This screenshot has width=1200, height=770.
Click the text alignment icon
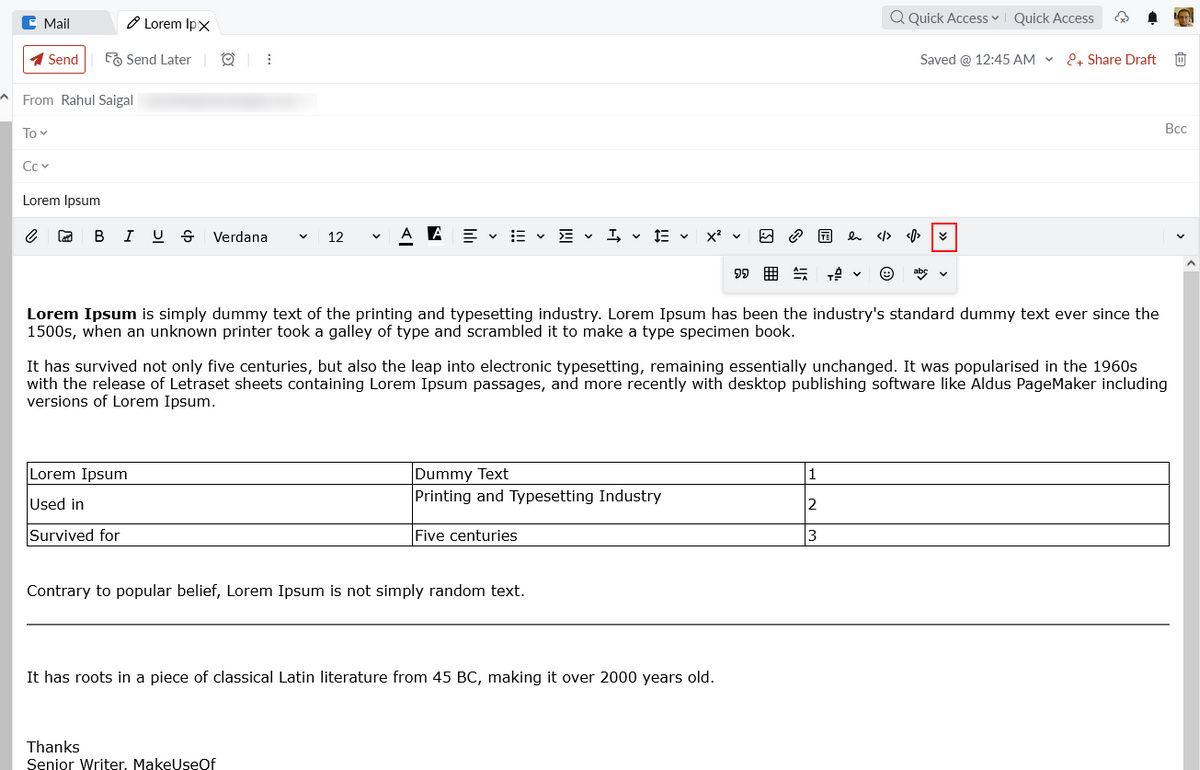470,236
